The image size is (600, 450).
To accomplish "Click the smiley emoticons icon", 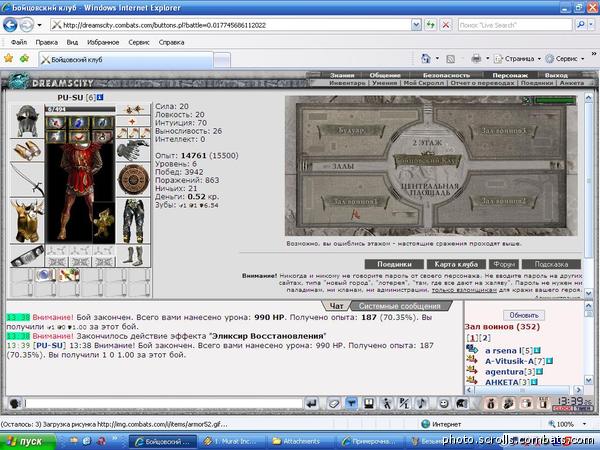I will [x=443, y=403].
